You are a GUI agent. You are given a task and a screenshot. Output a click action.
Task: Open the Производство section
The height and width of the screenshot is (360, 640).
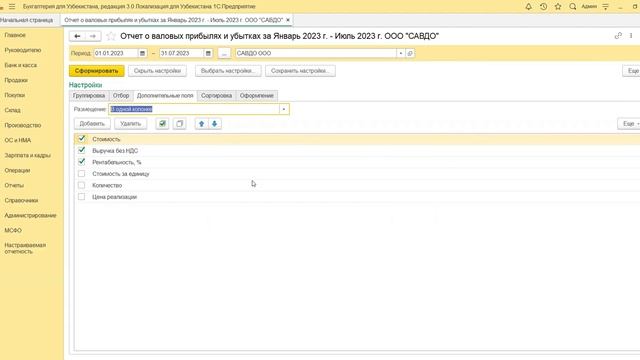coord(23,125)
